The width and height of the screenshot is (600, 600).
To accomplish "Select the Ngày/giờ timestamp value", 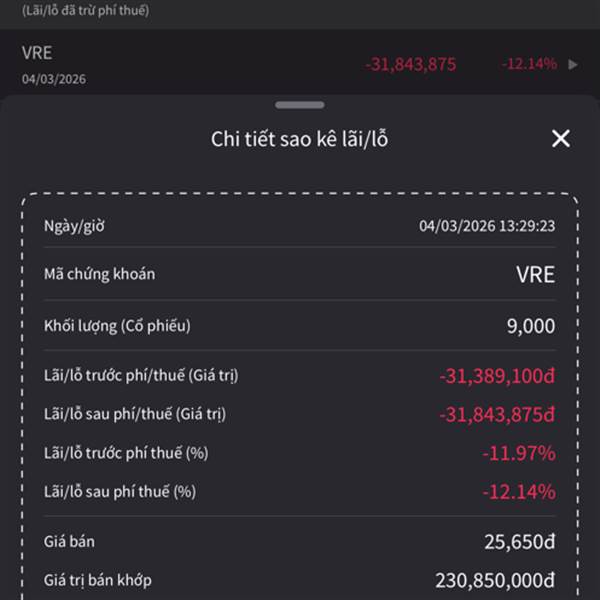I will (487, 226).
